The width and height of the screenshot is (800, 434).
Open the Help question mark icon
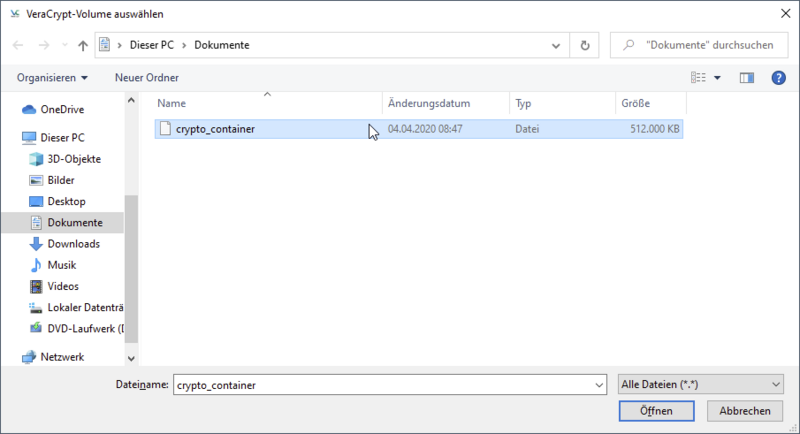pos(777,77)
